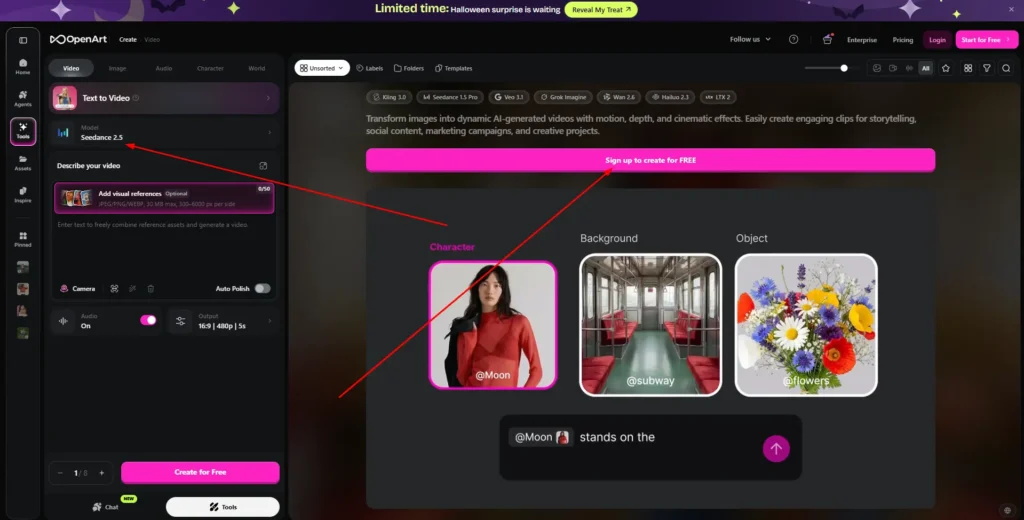Screen dimensions: 1024x520
Task: Toggle the Auto Polish switch
Action: click(263, 289)
